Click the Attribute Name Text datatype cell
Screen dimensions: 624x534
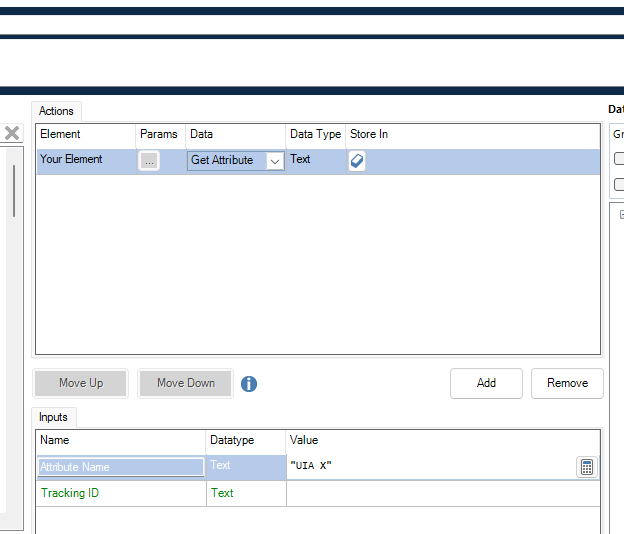click(246, 466)
